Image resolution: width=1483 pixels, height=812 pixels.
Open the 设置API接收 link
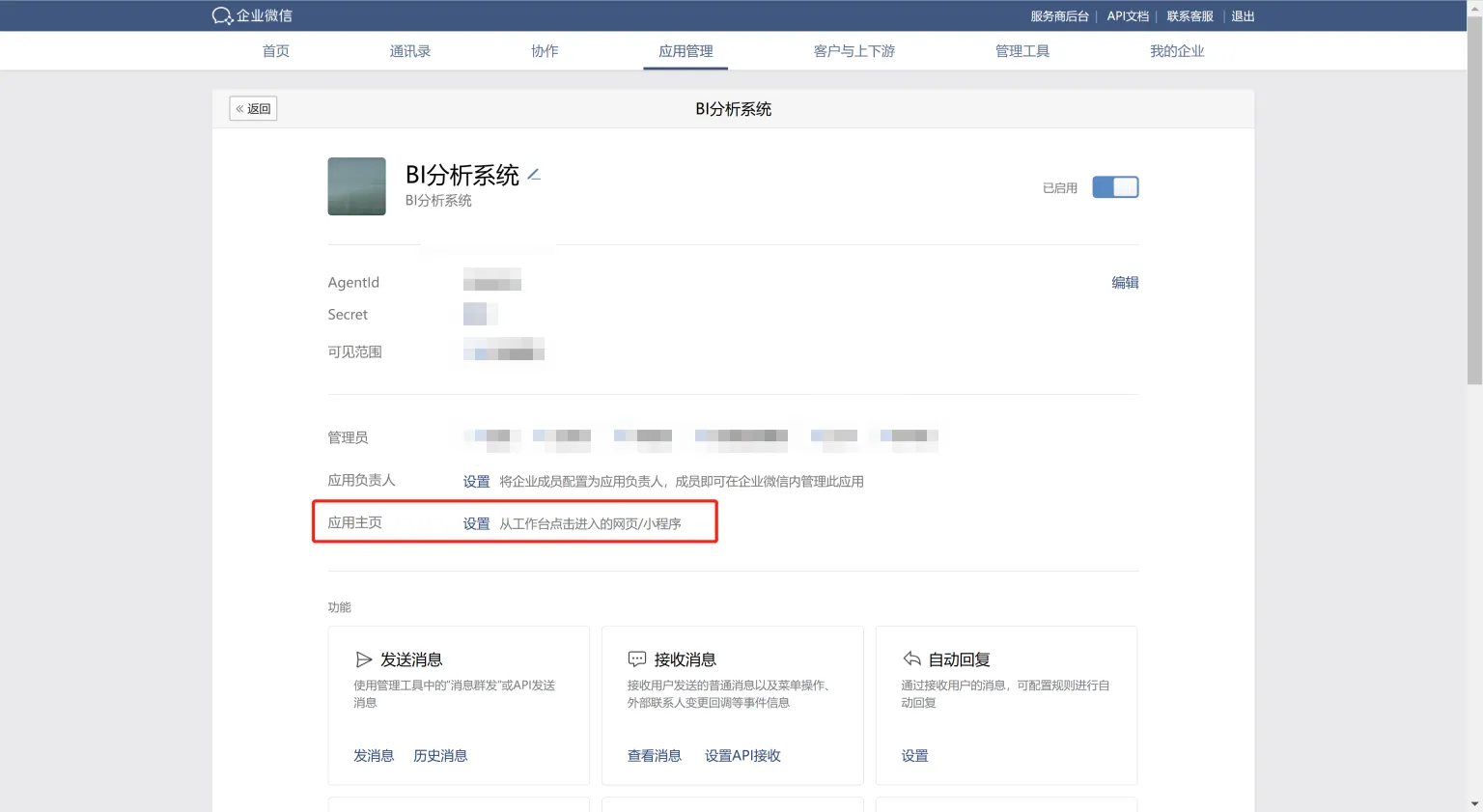tap(742, 756)
